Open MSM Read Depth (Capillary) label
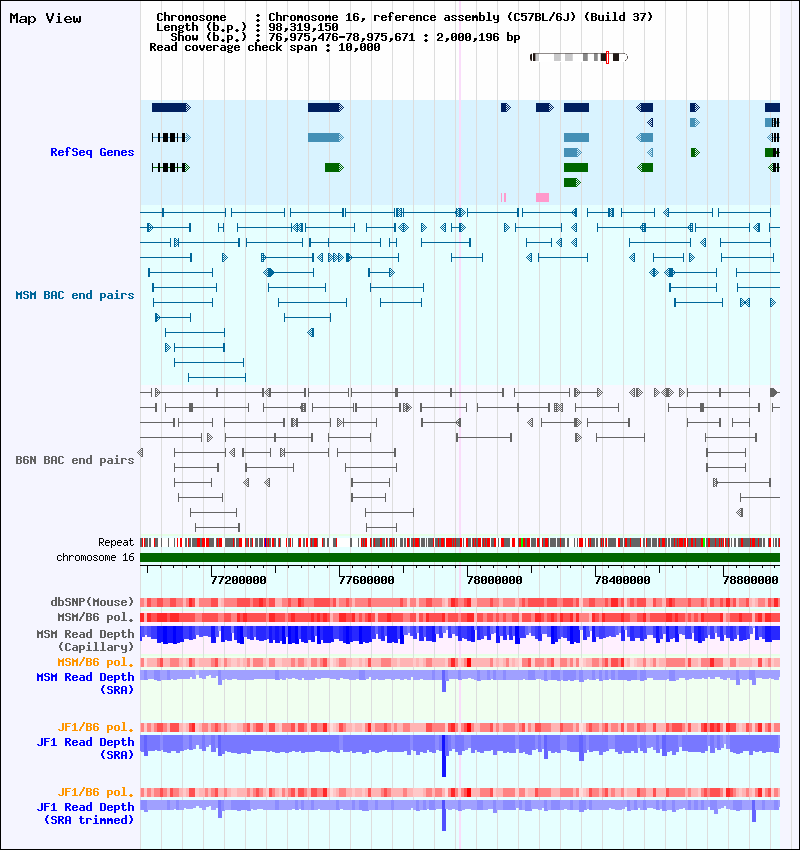This screenshot has width=800, height=850. [x=86, y=640]
